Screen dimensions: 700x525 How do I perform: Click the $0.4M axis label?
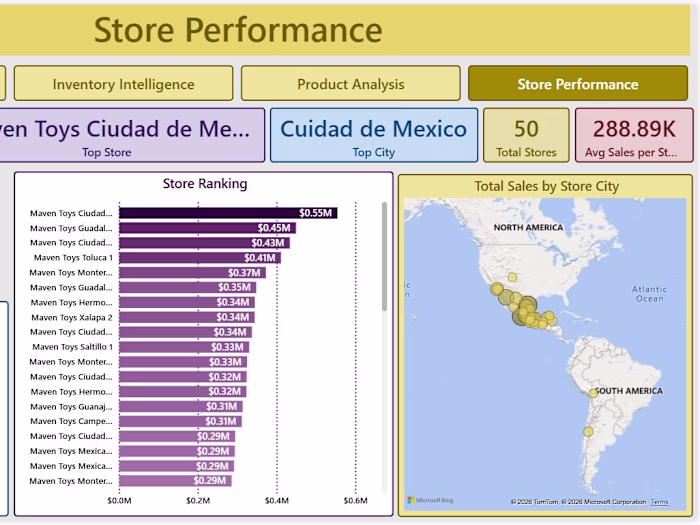pos(277,500)
